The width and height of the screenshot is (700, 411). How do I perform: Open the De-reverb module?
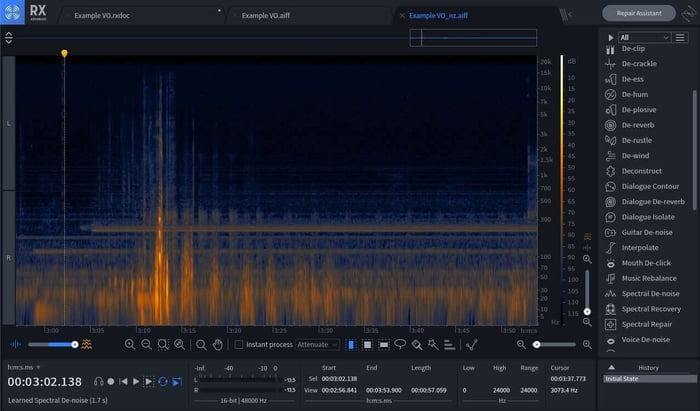tap(638, 125)
